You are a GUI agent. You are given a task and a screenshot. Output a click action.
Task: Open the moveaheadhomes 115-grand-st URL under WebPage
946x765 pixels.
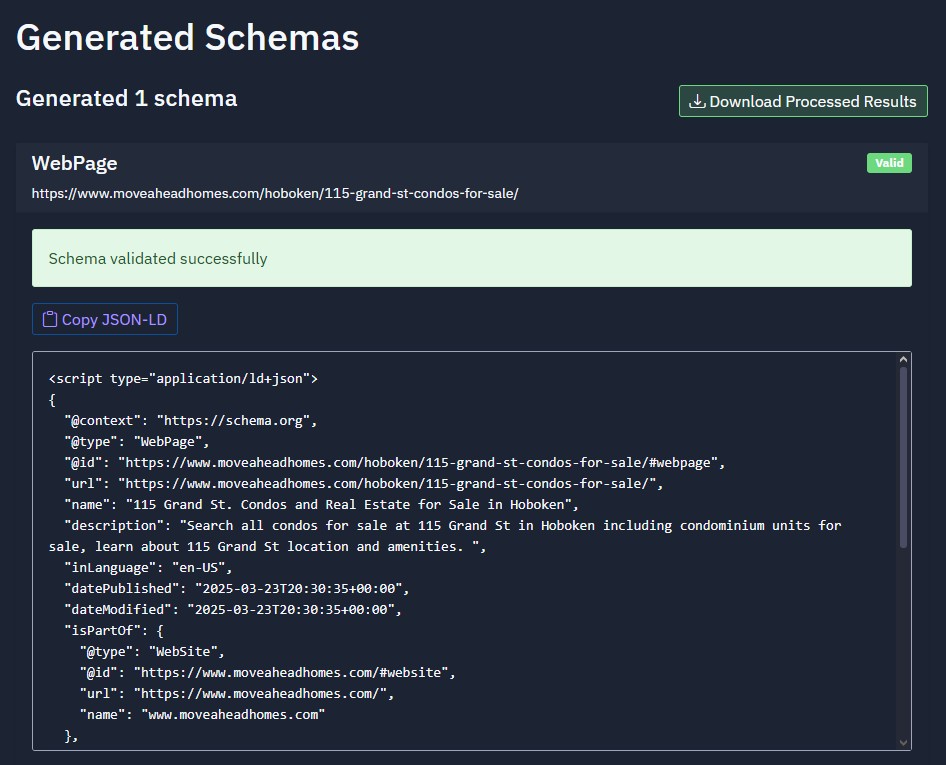(x=275, y=194)
